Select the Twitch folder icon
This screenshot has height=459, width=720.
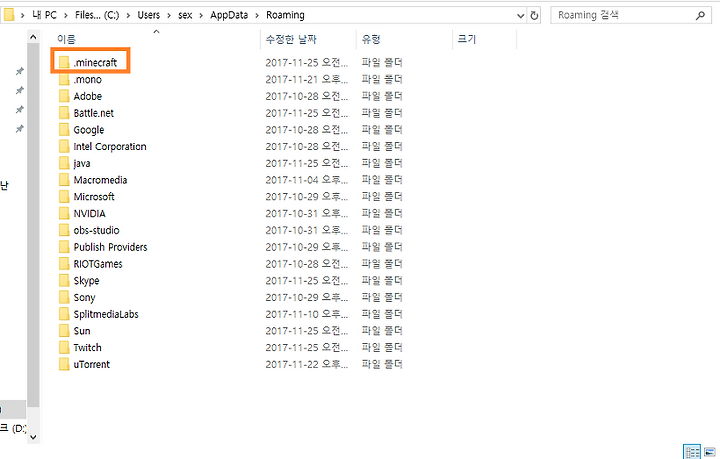pos(64,347)
